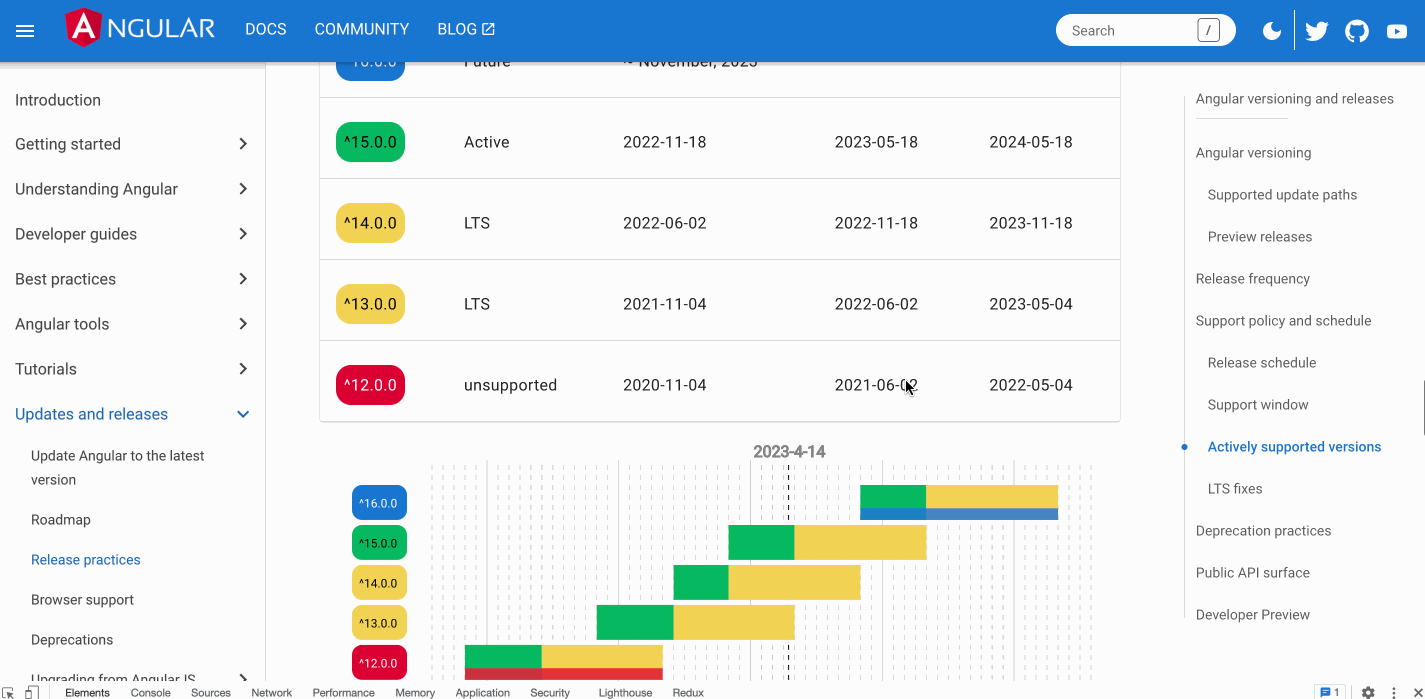Open the console message indicator showing 1

click(1330, 692)
